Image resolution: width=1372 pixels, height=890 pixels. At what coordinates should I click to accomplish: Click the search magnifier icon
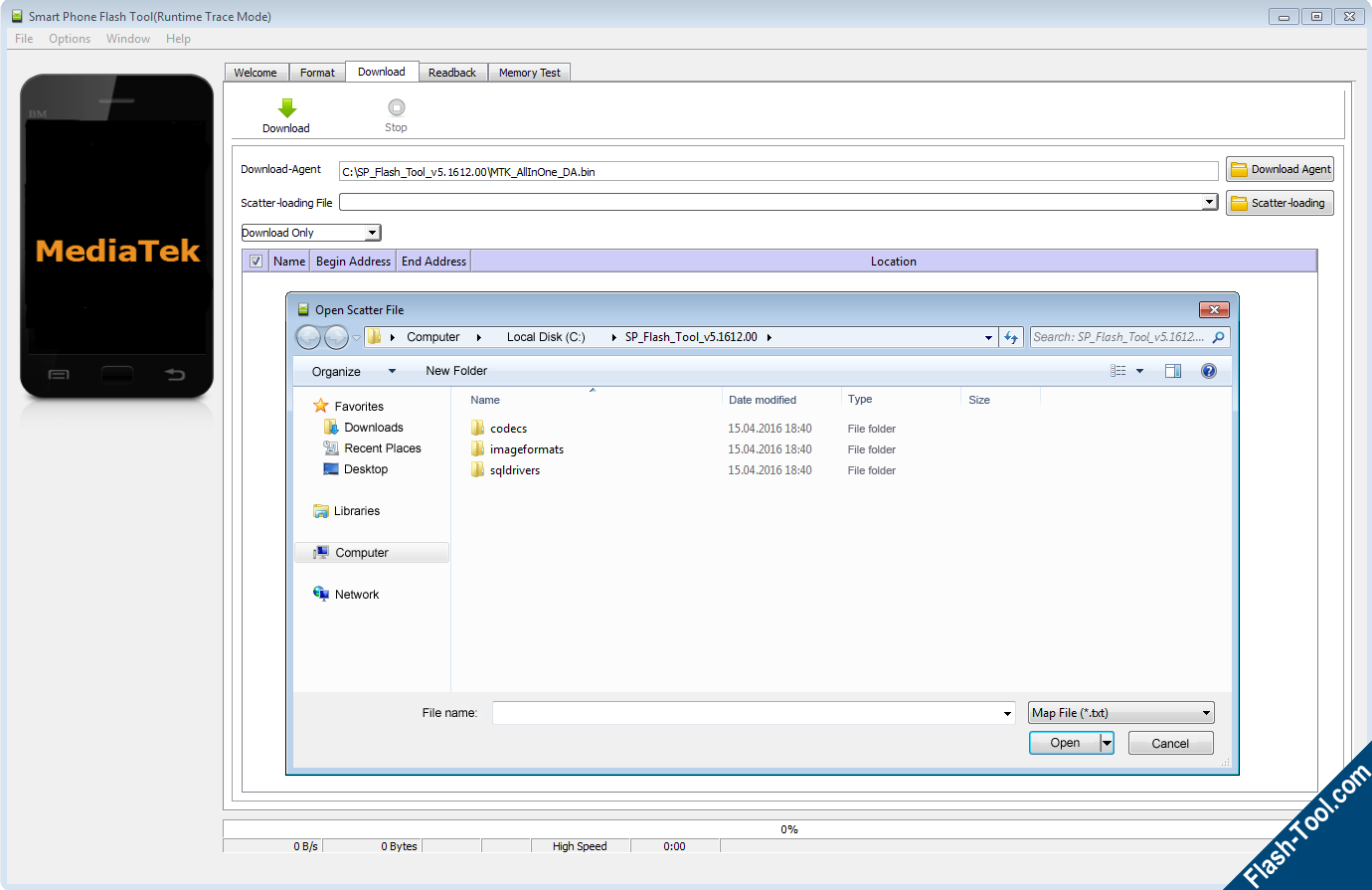[1218, 337]
